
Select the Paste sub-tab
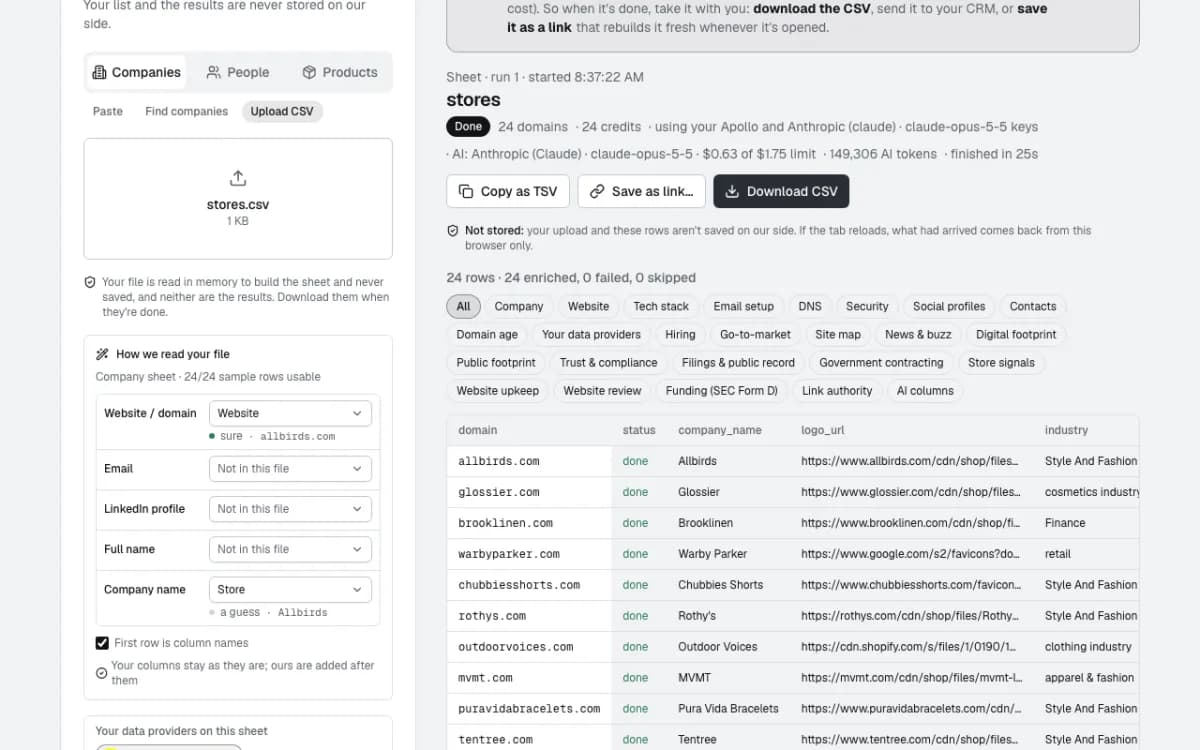tap(108, 111)
